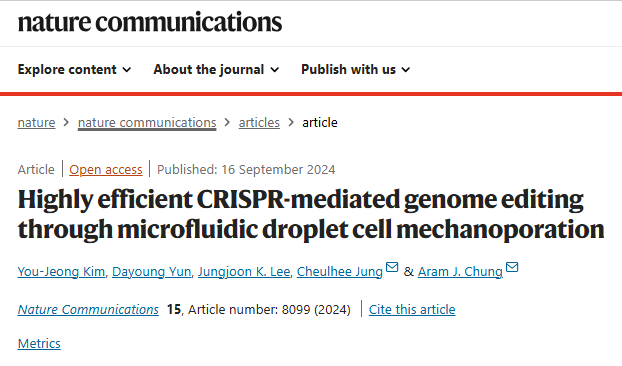
Task: Click the envelope icon beside Cheulhee Jung
Action: (x=392, y=267)
